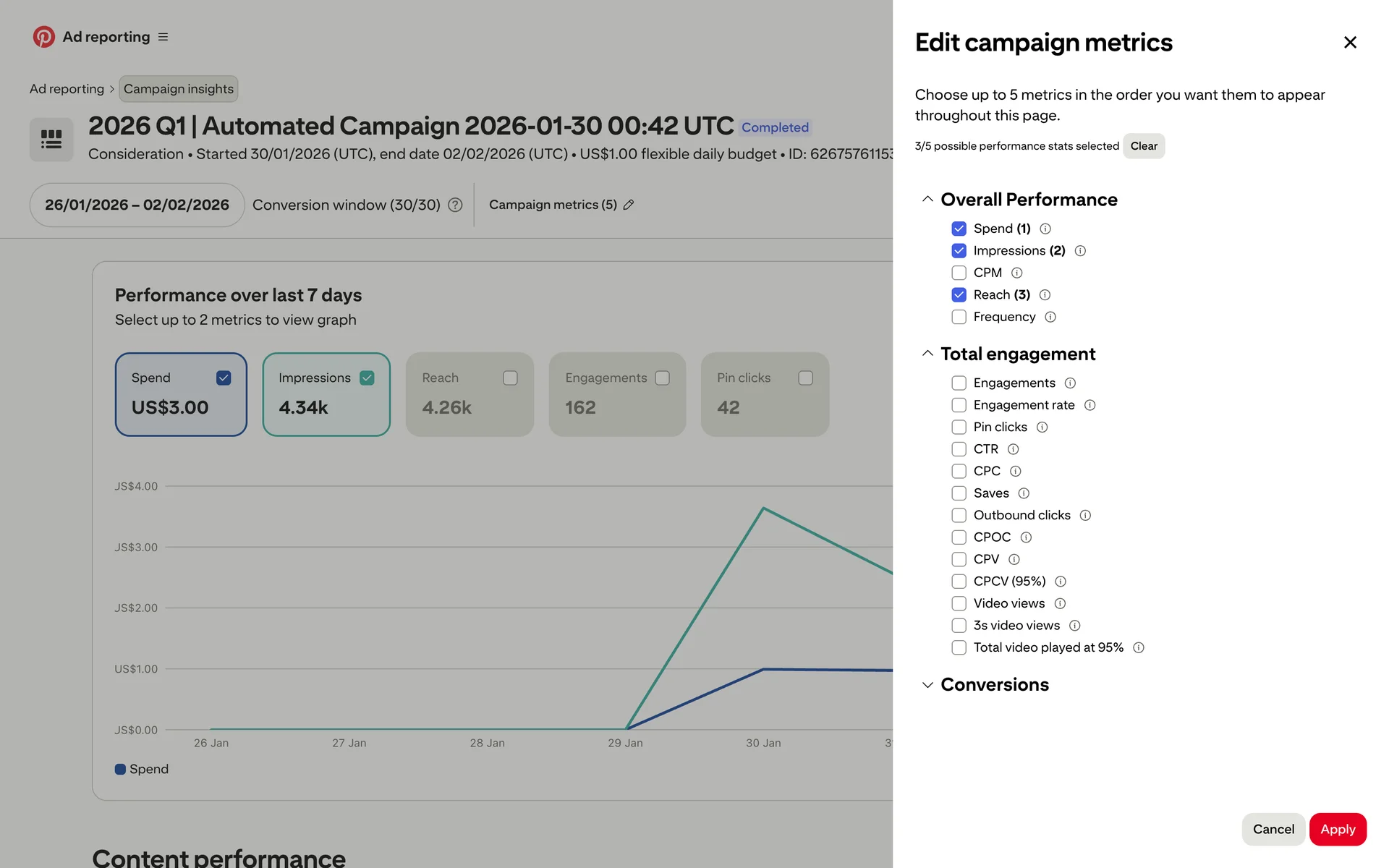Image resolution: width=1389 pixels, height=868 pixels.
Task: Click the Pinterest logo icon
Action: coord(43,37)
